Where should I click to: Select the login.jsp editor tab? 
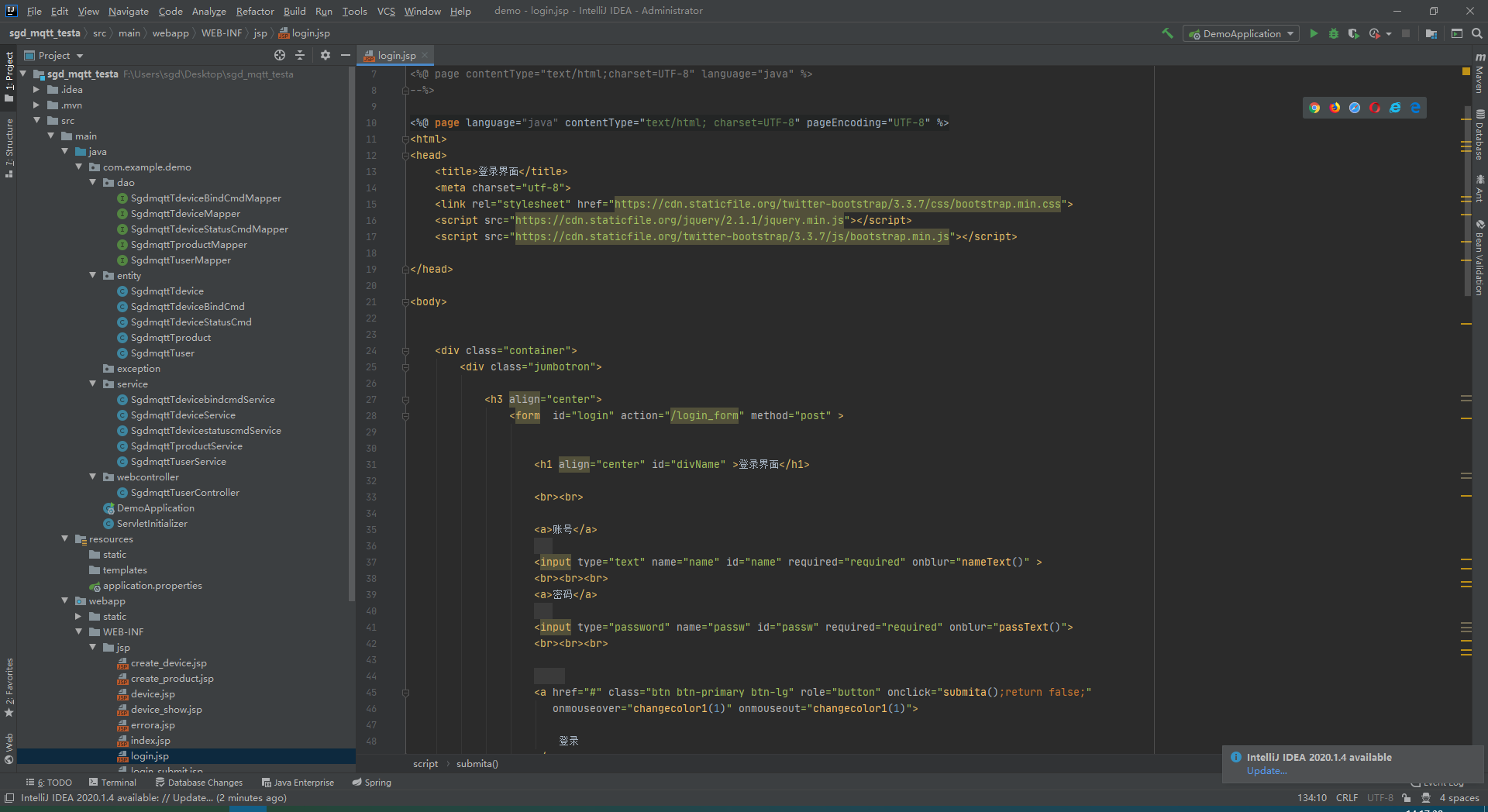396,55
